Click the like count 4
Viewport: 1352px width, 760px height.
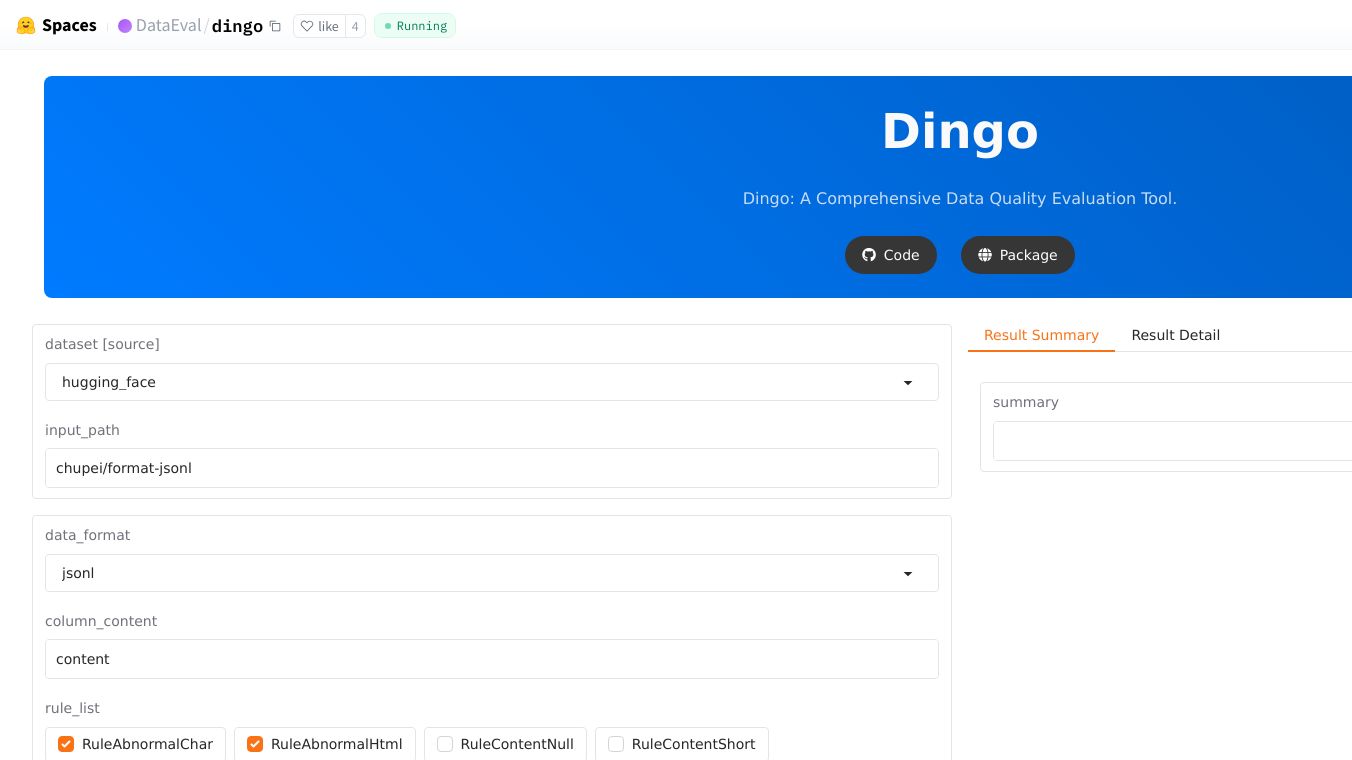tap(355, 27)
